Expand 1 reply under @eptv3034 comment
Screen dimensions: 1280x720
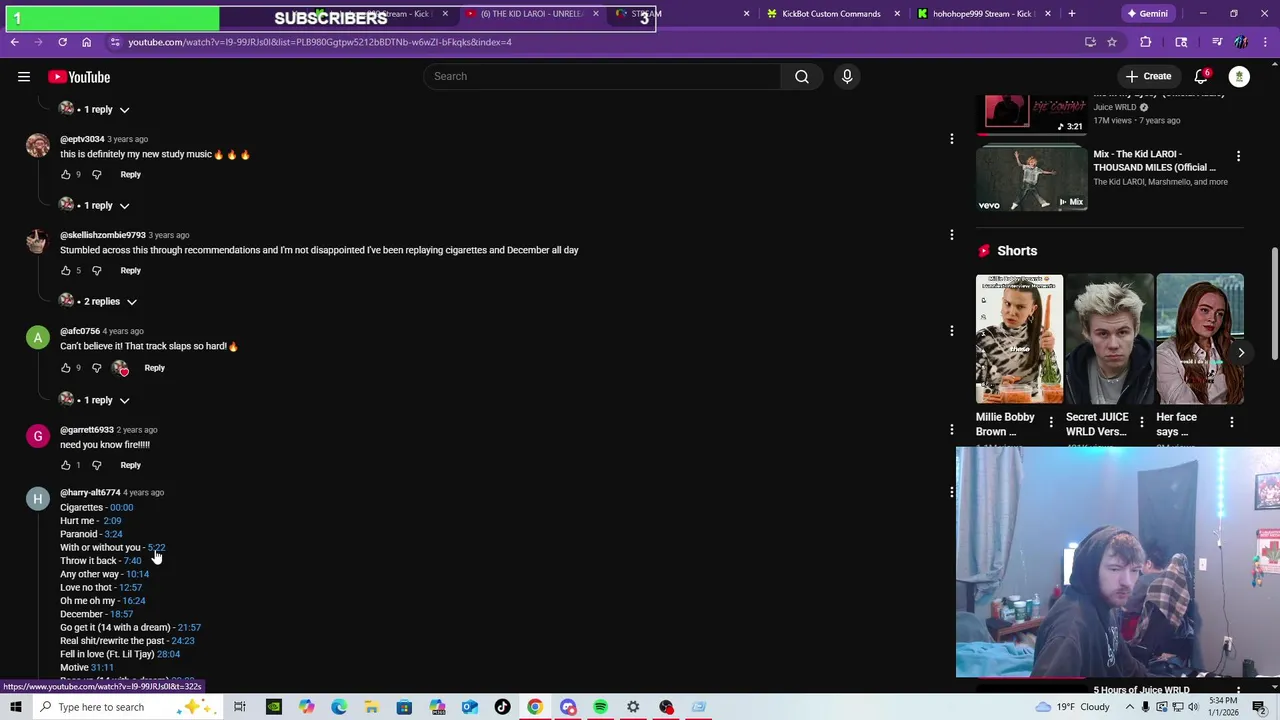[96, 205]
